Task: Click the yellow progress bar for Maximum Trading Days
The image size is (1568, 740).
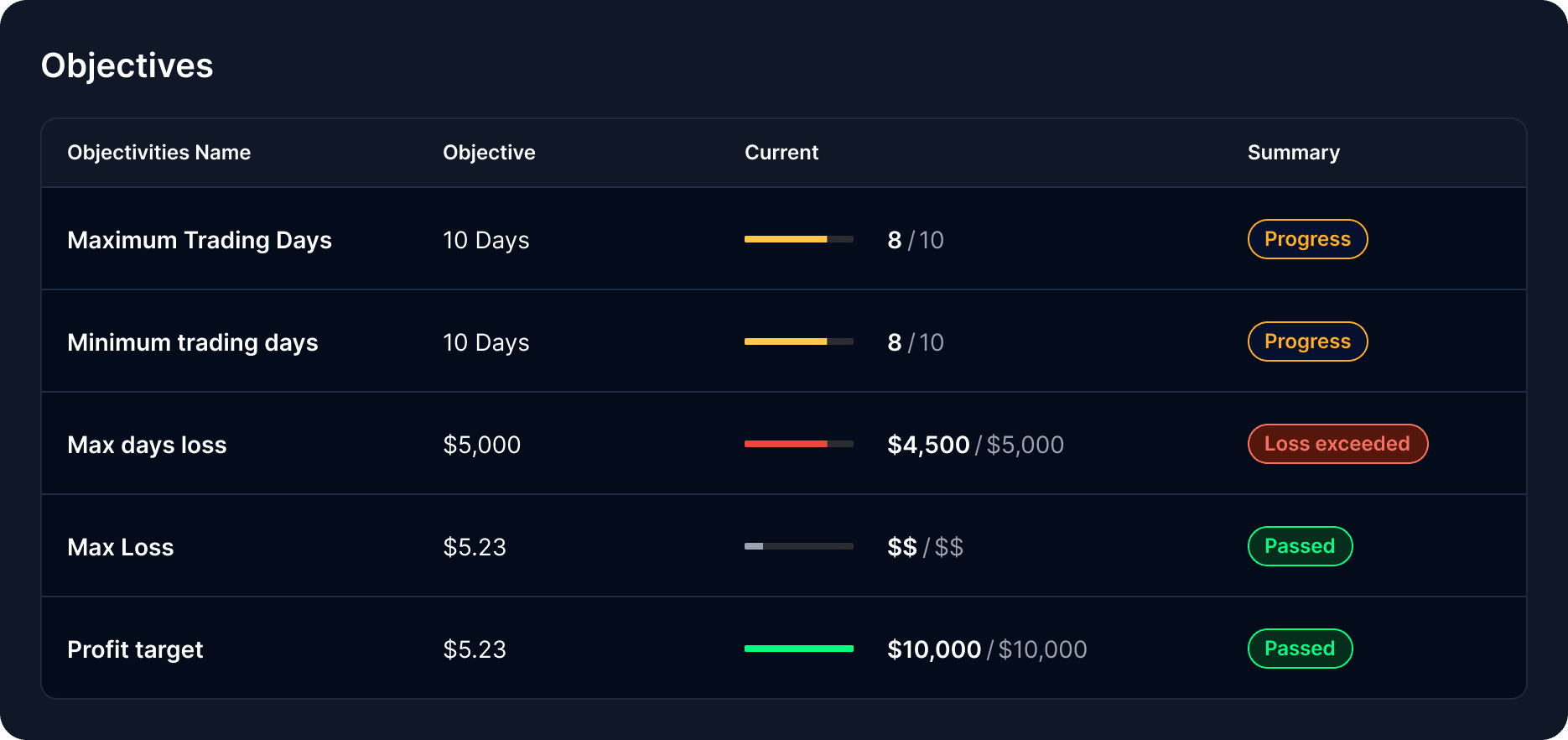Action: click(799, 239)
